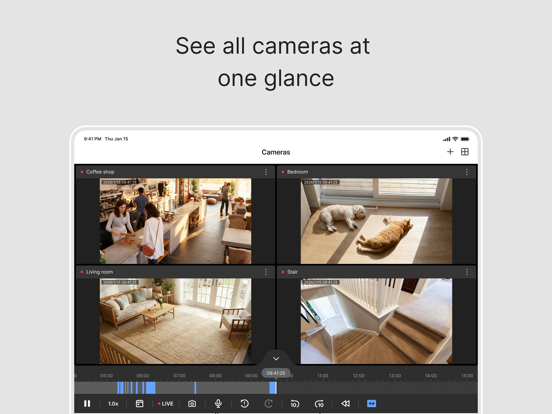552x414 pixels.
Task: Switch to LIVE view
Action: (x=165, y=404)
